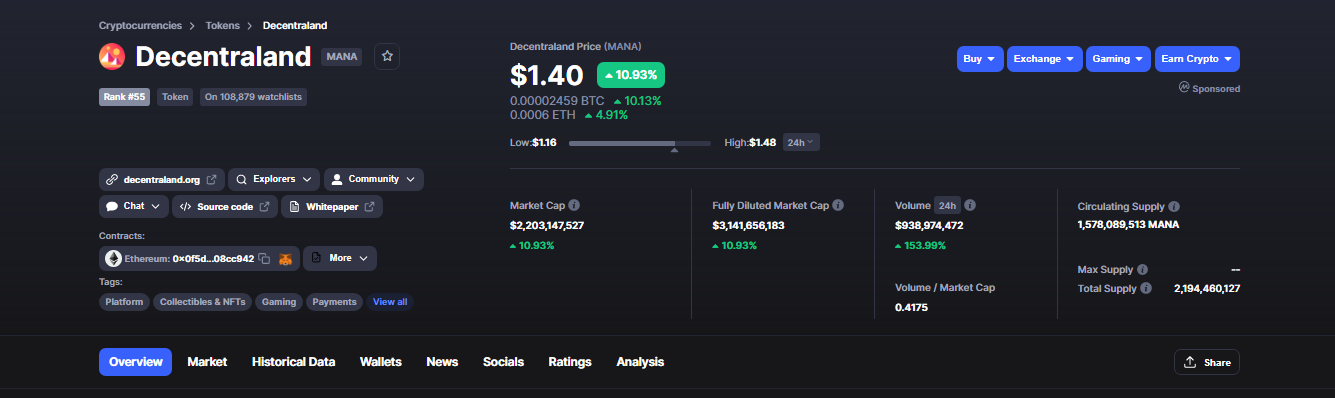Viewport: 1335px width, 398px height.
Task: Show Circulating Supply info icon
Action: (x=1174, y=206)
